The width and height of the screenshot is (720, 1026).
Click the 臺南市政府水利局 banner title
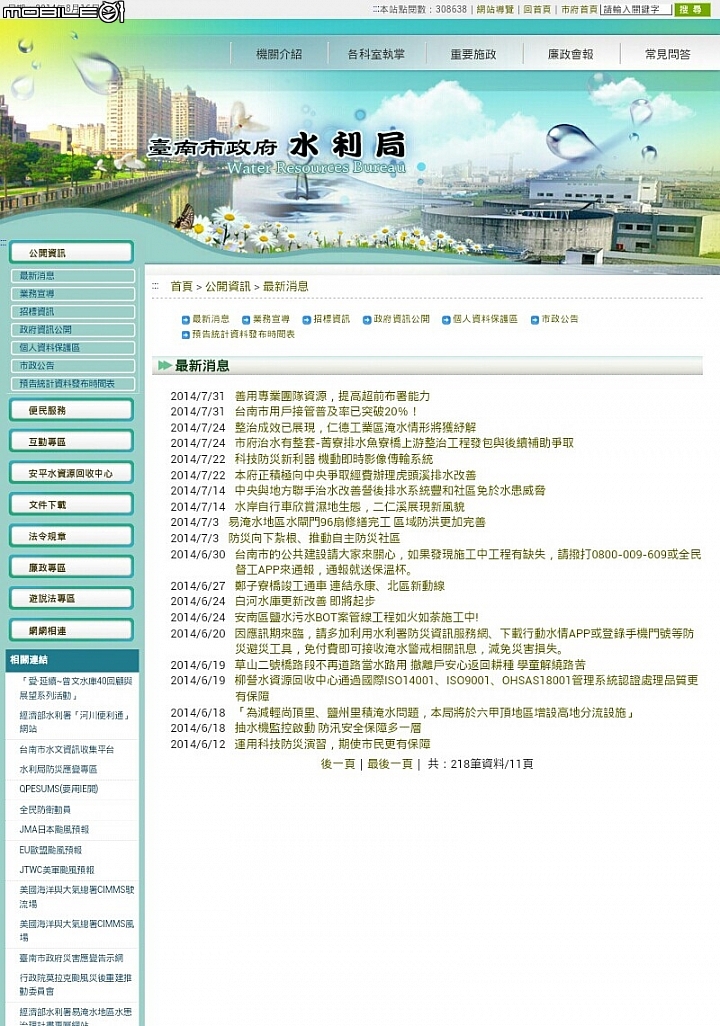click(277, 147)
